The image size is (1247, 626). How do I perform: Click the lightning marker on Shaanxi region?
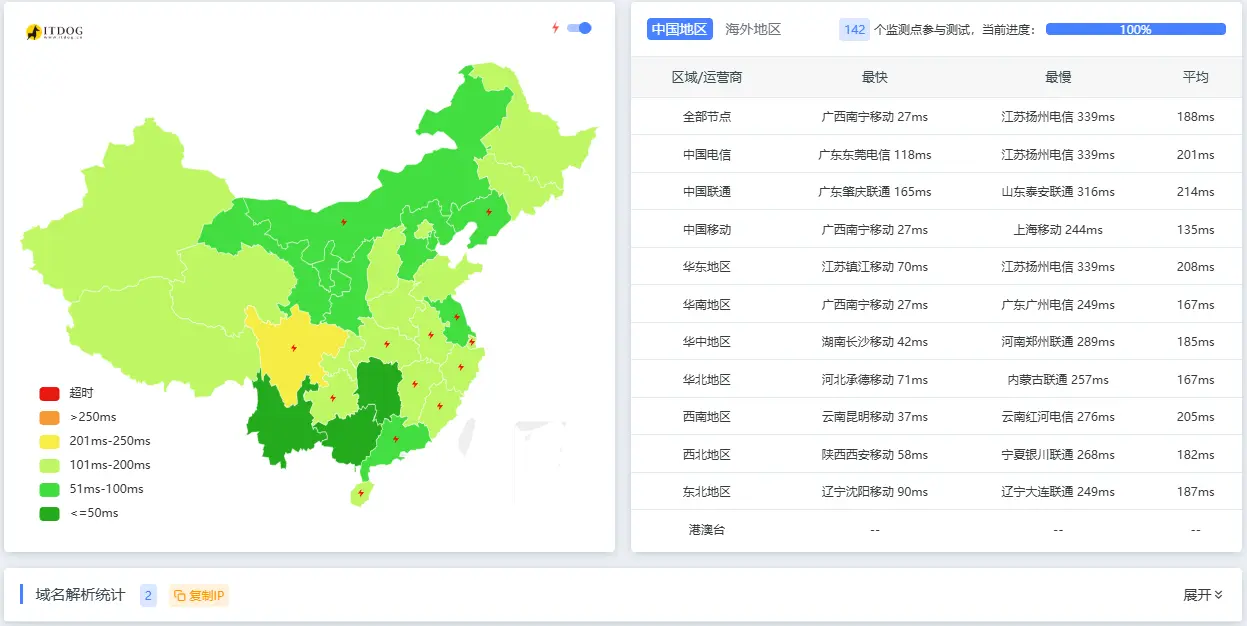coord(386,344)
